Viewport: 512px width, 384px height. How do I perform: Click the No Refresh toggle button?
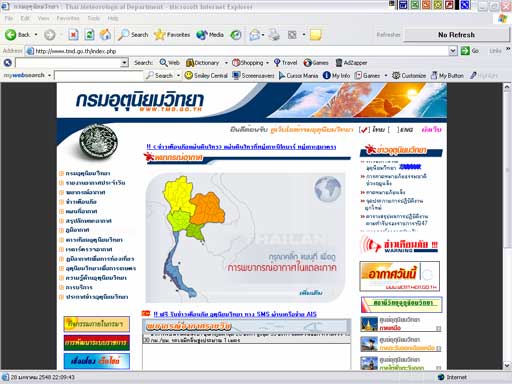pos(456,35)
